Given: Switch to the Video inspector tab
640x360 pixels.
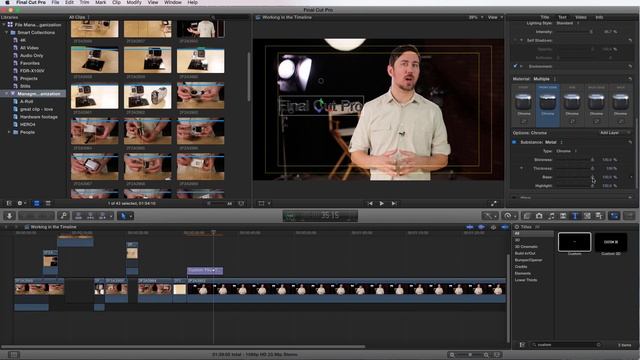Looking at the screenshot, I should coord(580,17).
